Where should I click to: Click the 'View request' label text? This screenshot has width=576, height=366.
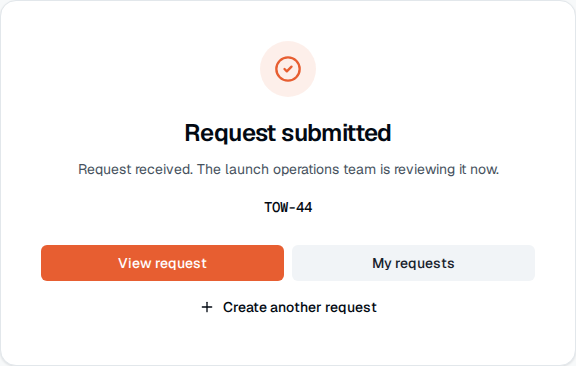click(x=162, y=263)
